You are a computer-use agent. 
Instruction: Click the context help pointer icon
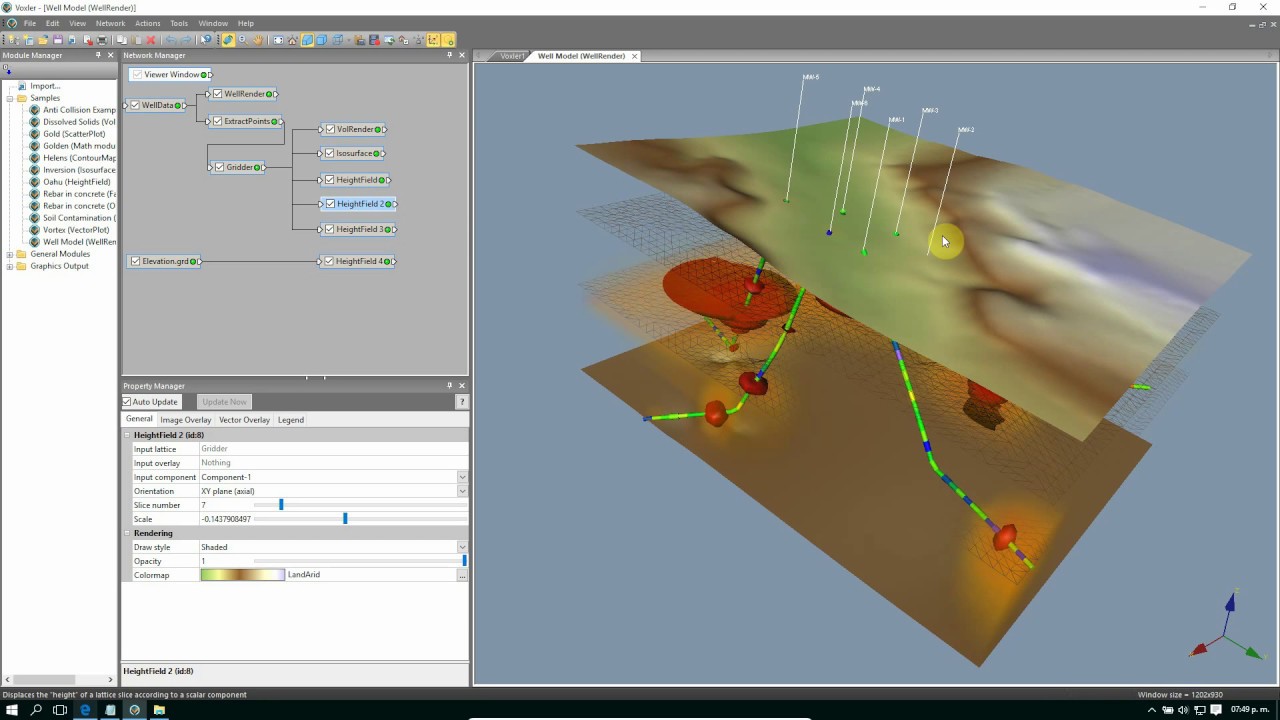(x=206, y=40)
